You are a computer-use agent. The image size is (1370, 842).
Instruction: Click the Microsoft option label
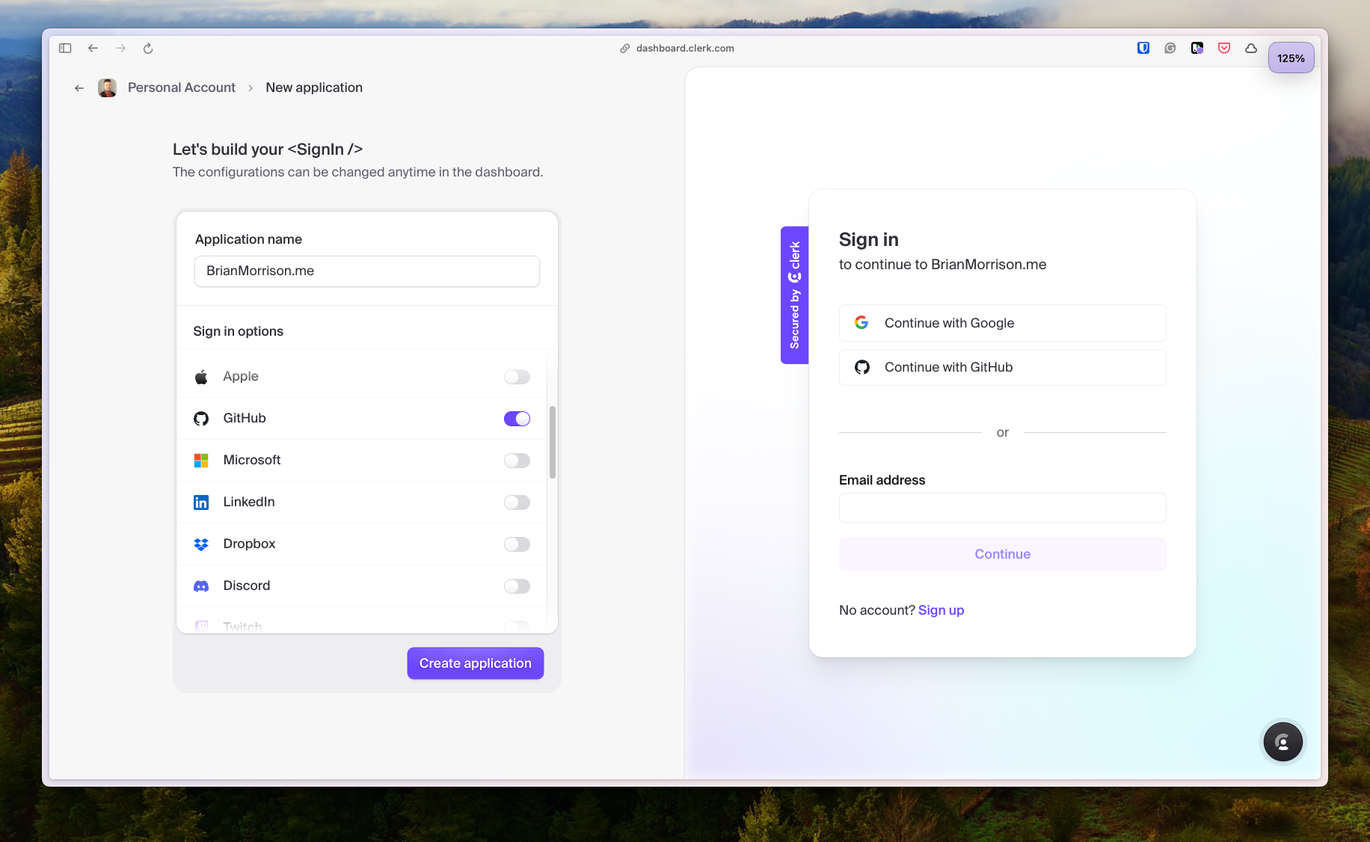click(252, 460)
